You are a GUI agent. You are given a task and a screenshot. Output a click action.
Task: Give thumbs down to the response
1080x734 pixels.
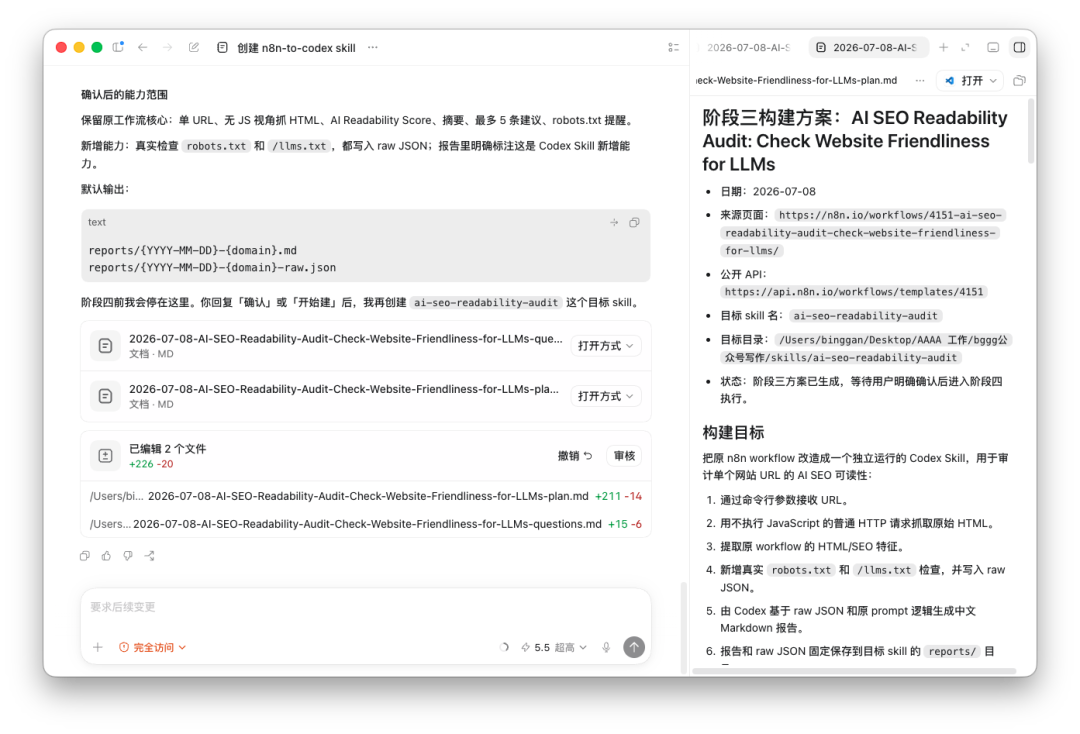[128, 556]
